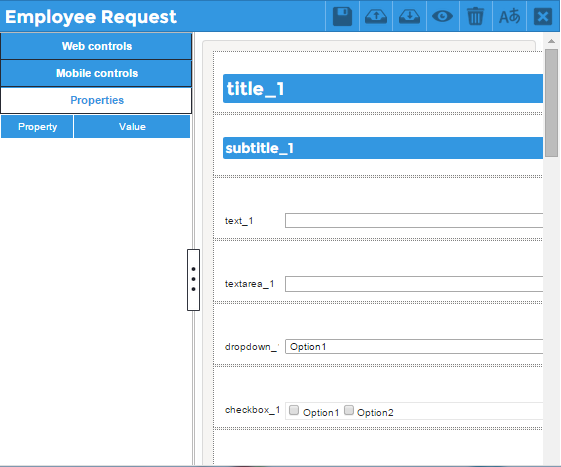Click the upload tray icon

376,17
